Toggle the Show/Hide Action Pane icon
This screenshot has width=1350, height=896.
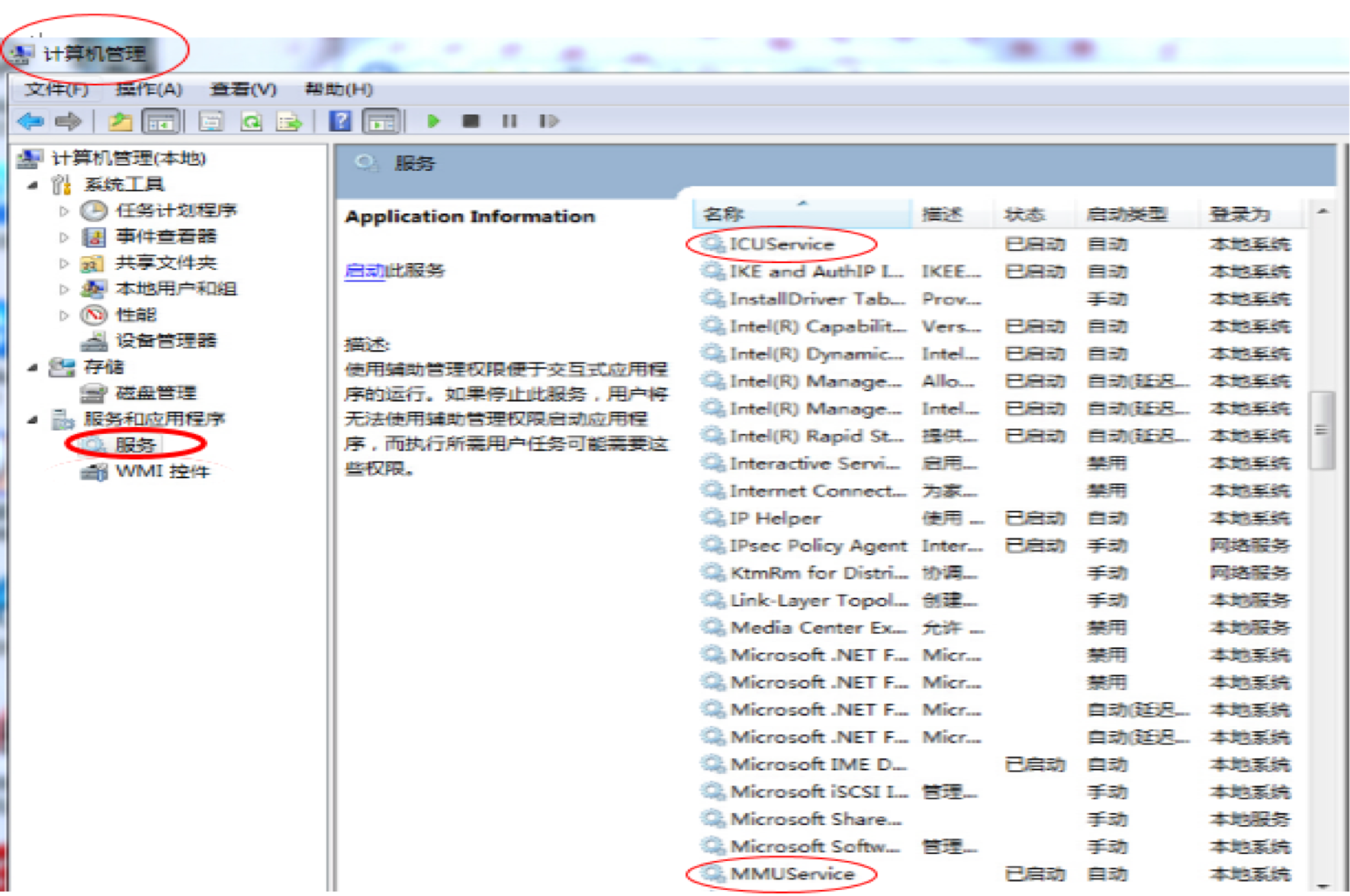point(381,120)
